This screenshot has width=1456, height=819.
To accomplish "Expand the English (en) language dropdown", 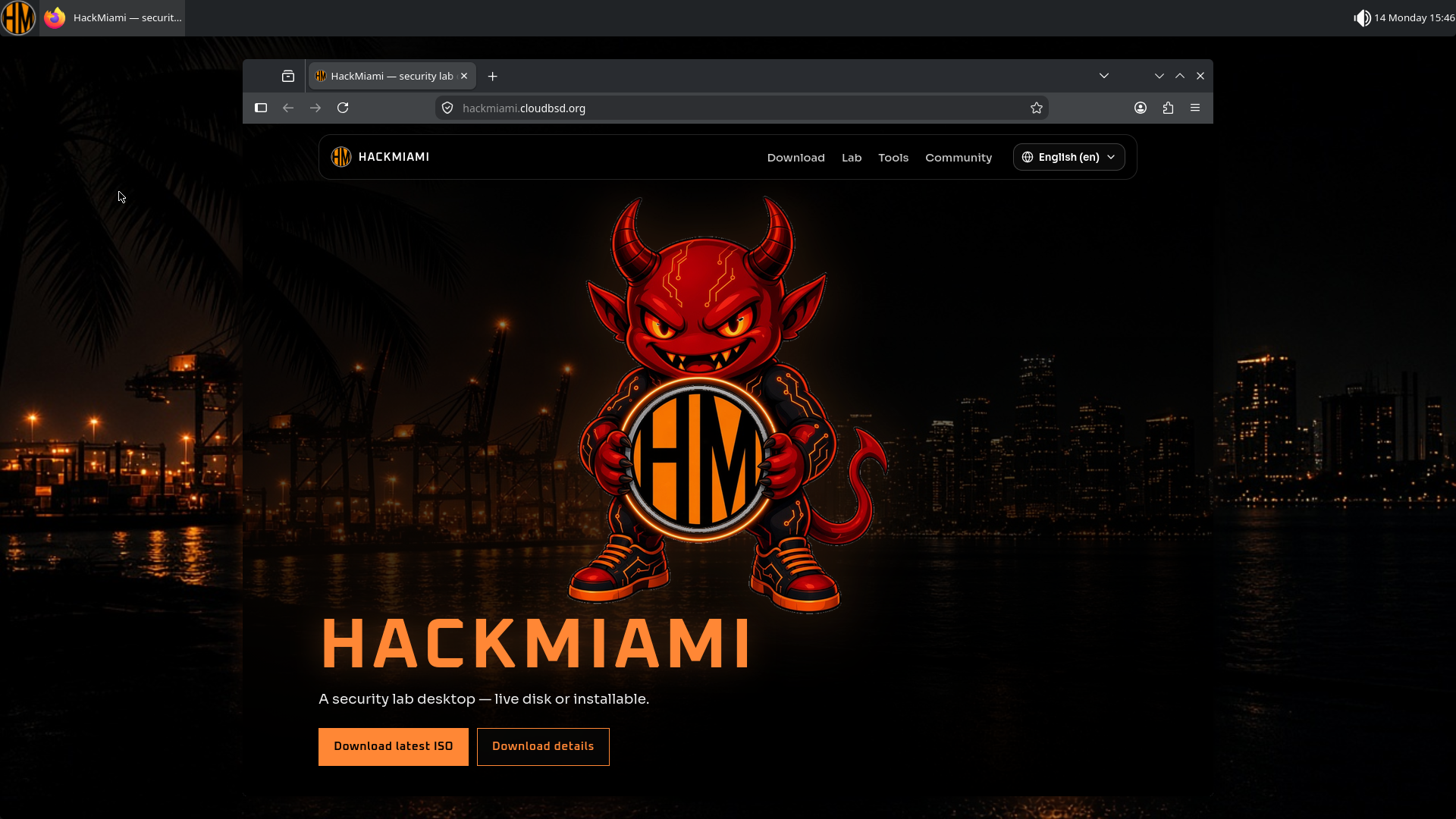I will pyautogui.click(x=1069, y=157).
